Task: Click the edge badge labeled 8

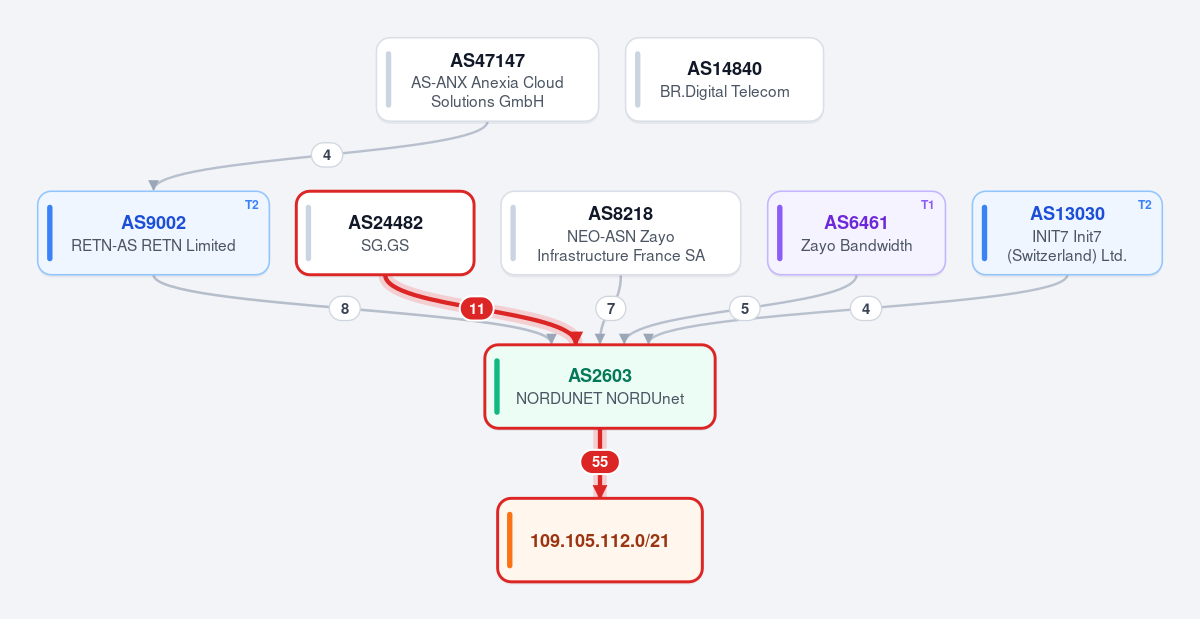Action: coord(345,309)
